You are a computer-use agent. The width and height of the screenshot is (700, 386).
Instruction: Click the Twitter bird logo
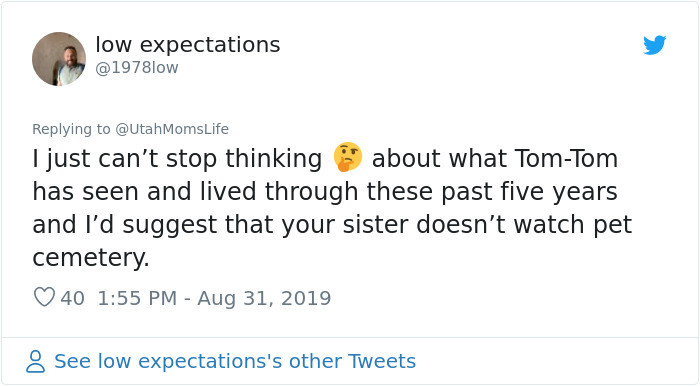coord(654,45)
